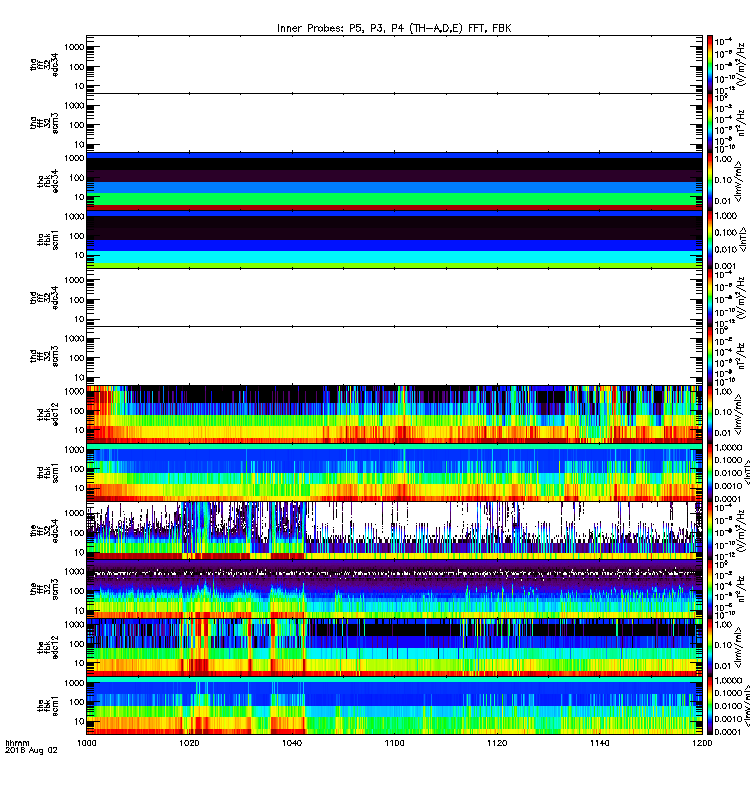This screenshot has height=800, width=750.
Task: Click the color bar beside the fbk scm1 panel
Action: pos(710,706)
